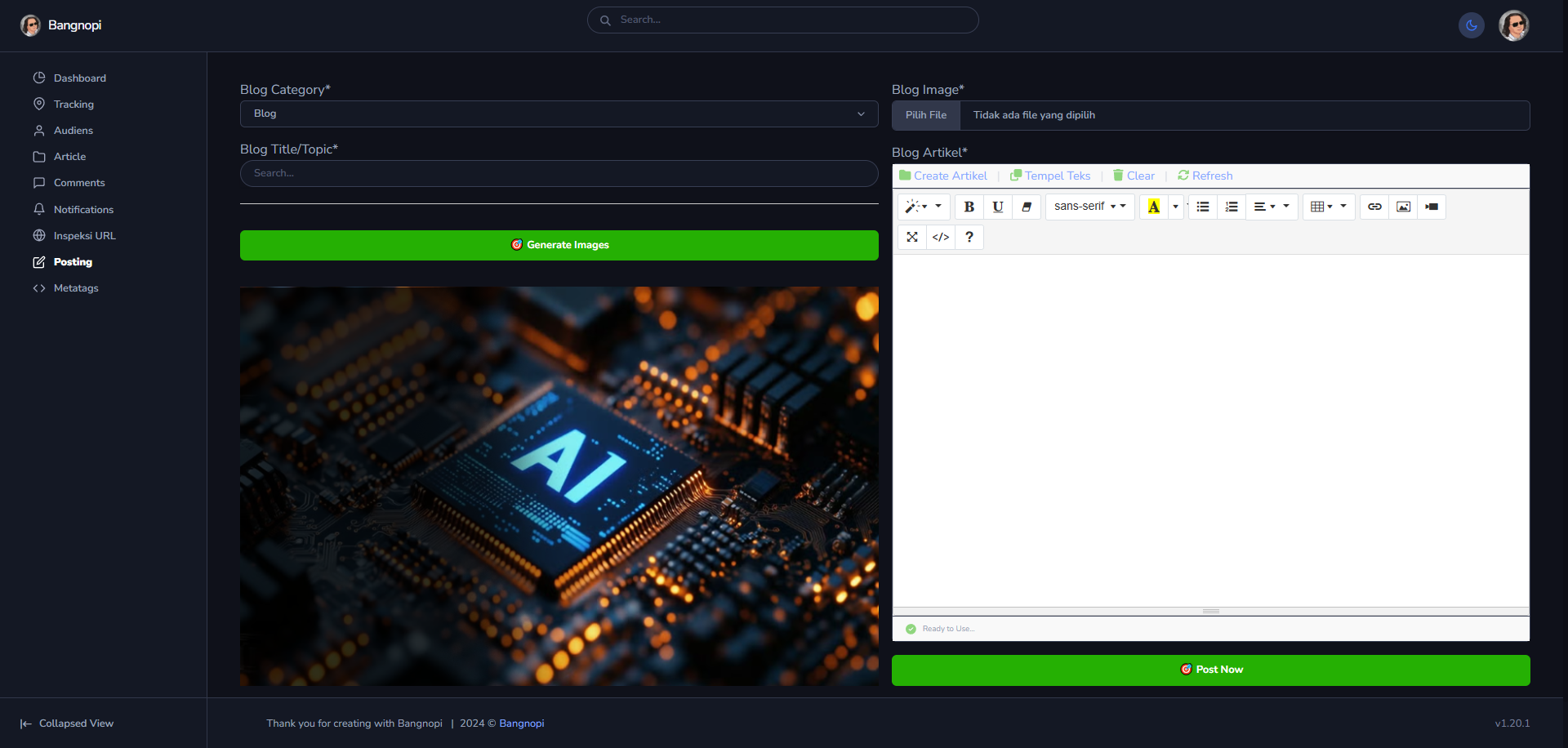Toggle fullscreen mode in the editor
Image resolution: width=1568 pixels, height=748 pixels.
click(x=912, y=237)
